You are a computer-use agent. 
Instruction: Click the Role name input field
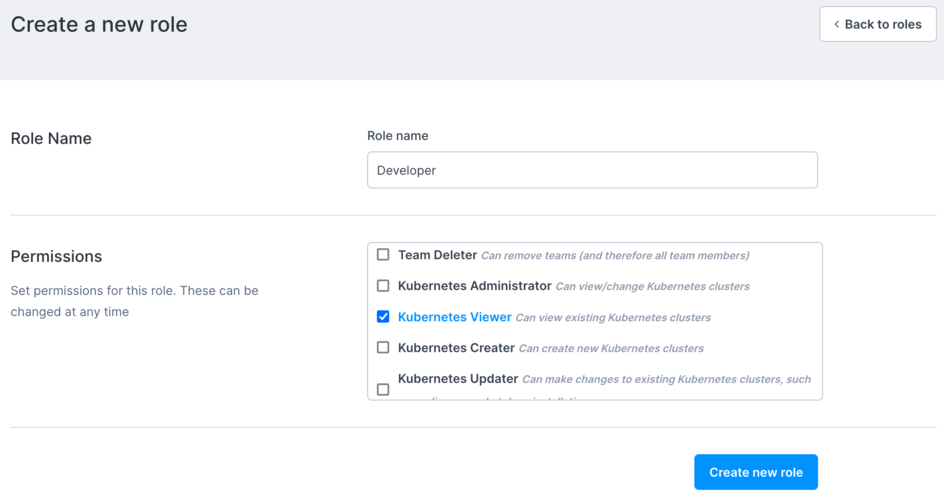tap(592, 170)
